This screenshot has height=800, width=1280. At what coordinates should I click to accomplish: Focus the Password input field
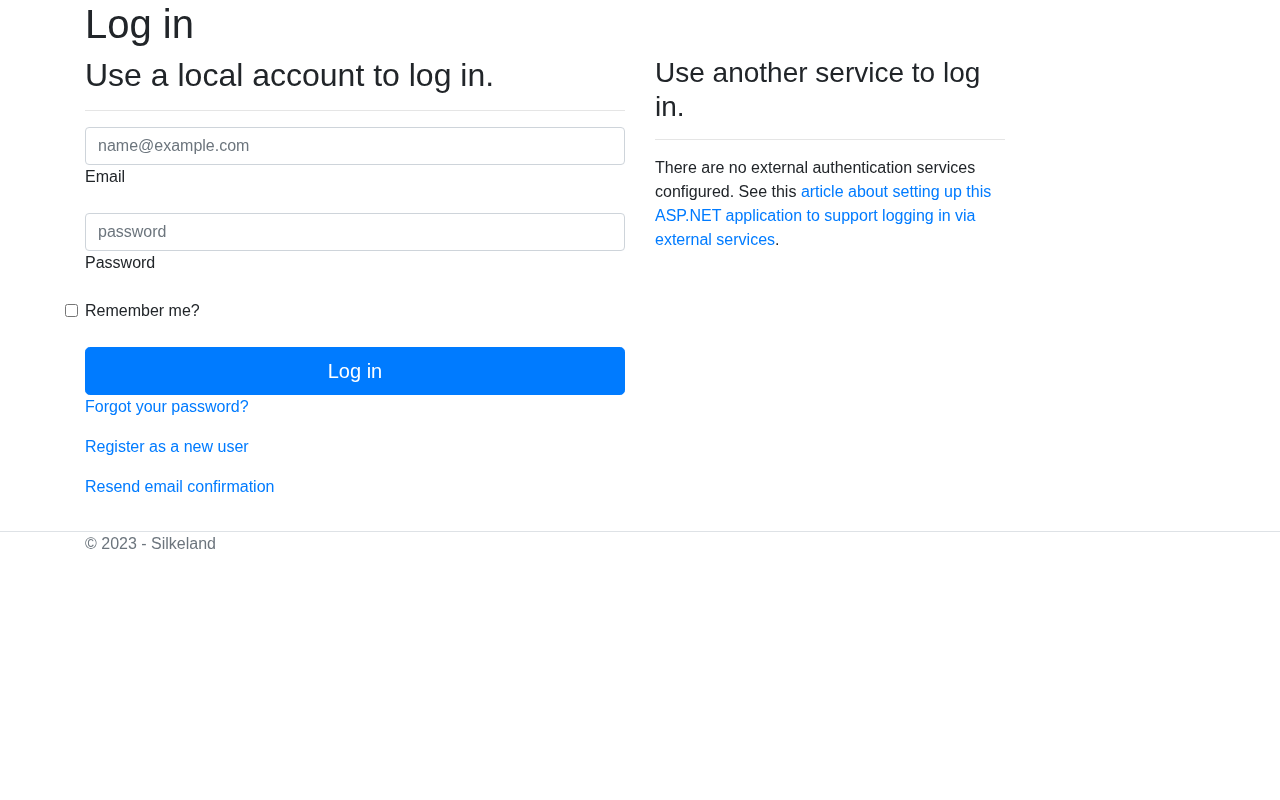coord(355,232)
